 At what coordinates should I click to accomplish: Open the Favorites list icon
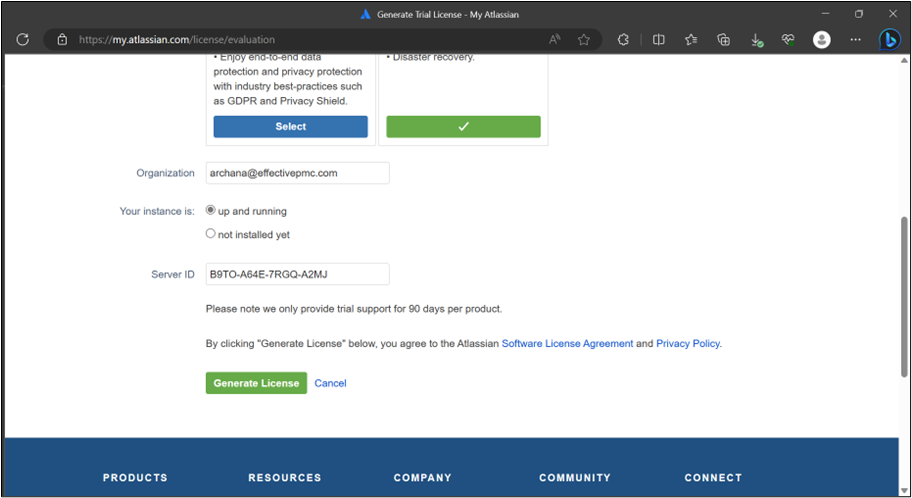coord(691,40)
